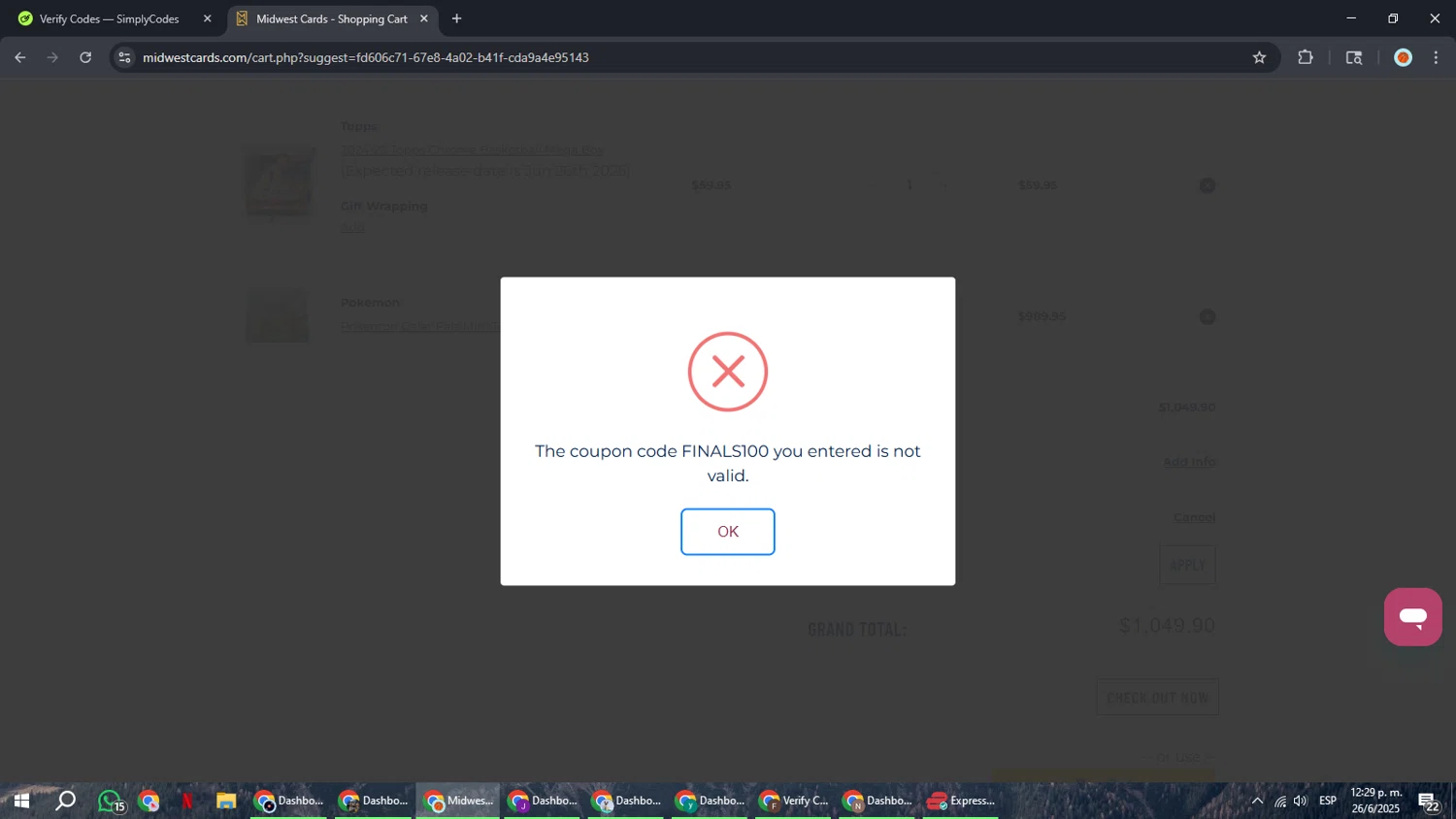Open the Chrome profile avatar

[x=1403, y=57]
